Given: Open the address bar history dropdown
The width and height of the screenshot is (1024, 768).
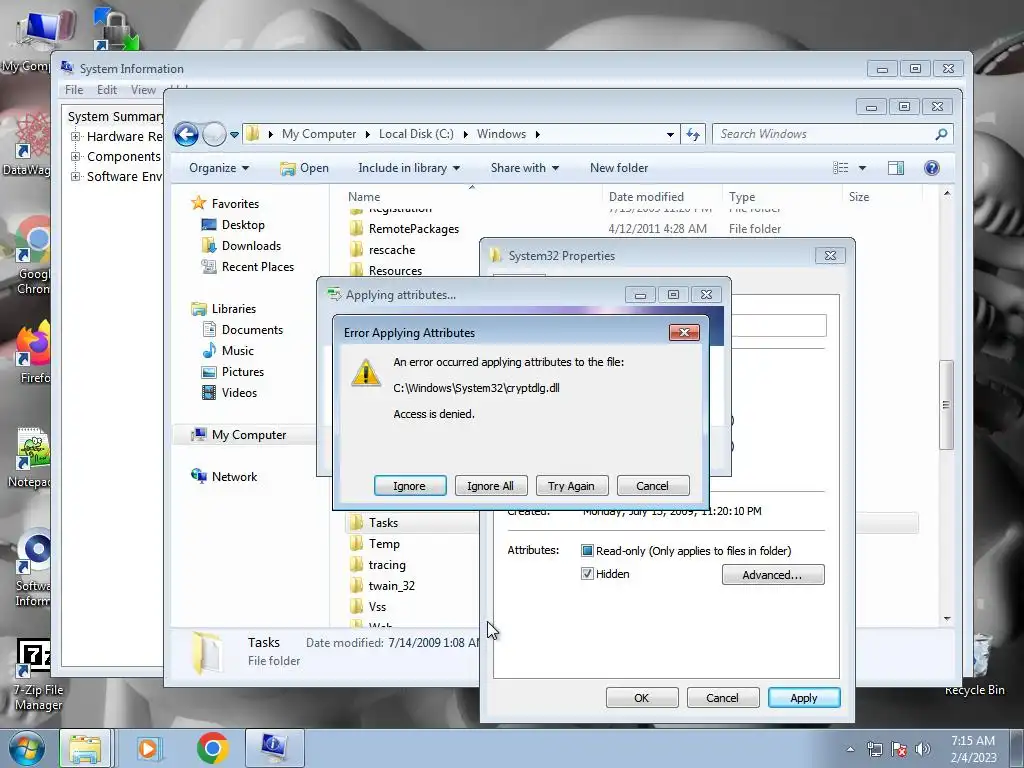Looking at the screenshot, I should (x=670, y=135).
